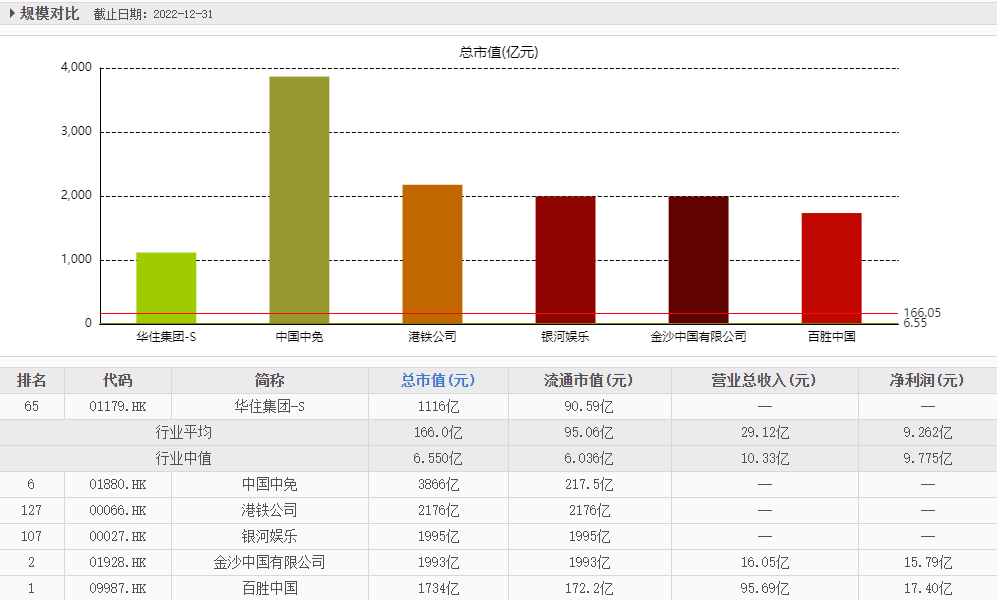This screenshot has height=600, width=997.
Task: Click 百胜中国 axis label under chart
Action: (832, 336)
